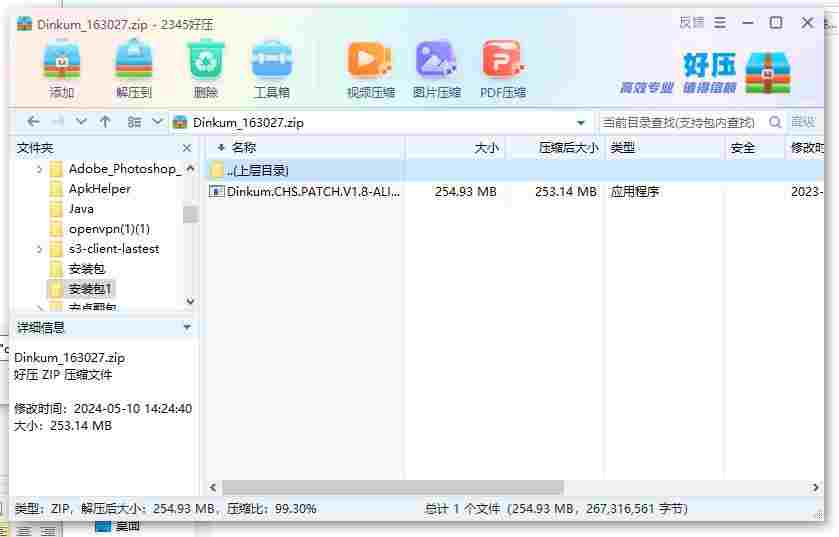Open the 工具箱 toolbox icon
Screen dimensions: 839x537
(272, 68)
